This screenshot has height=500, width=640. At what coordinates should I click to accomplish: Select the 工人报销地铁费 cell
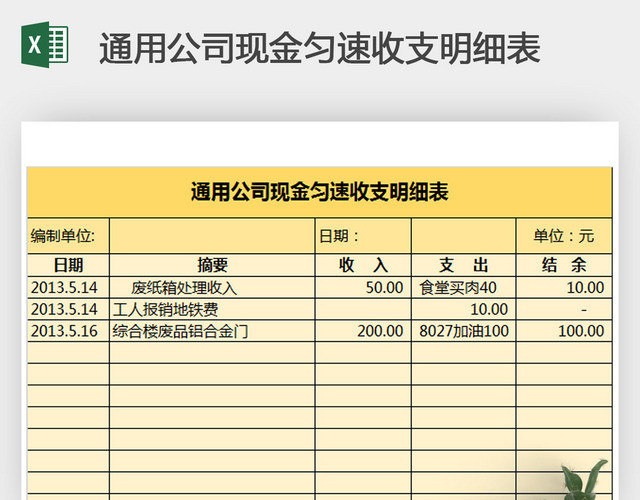coord(212,309)
